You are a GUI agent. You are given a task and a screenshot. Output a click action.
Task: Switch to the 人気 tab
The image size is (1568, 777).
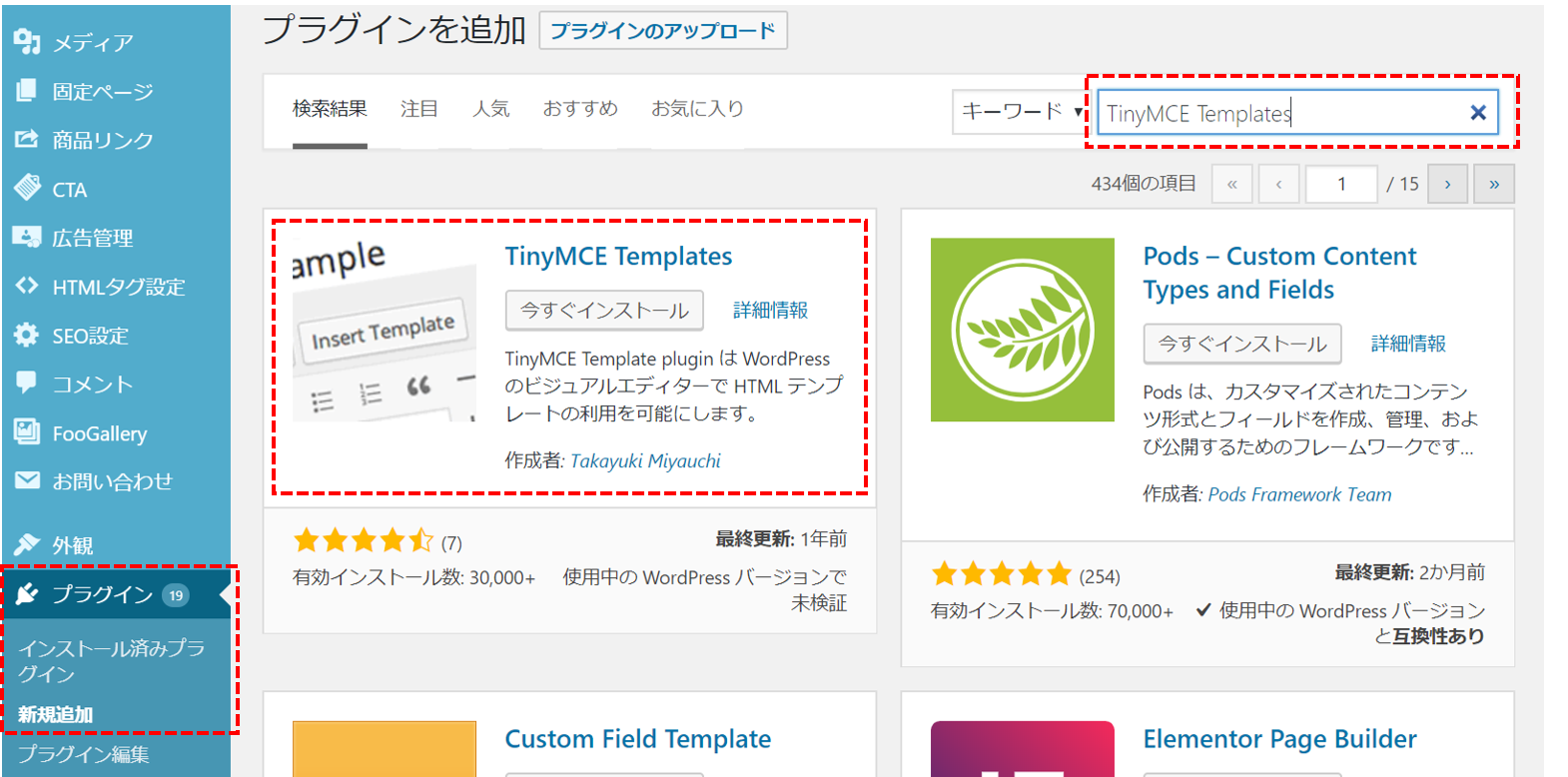click(491, 109)
